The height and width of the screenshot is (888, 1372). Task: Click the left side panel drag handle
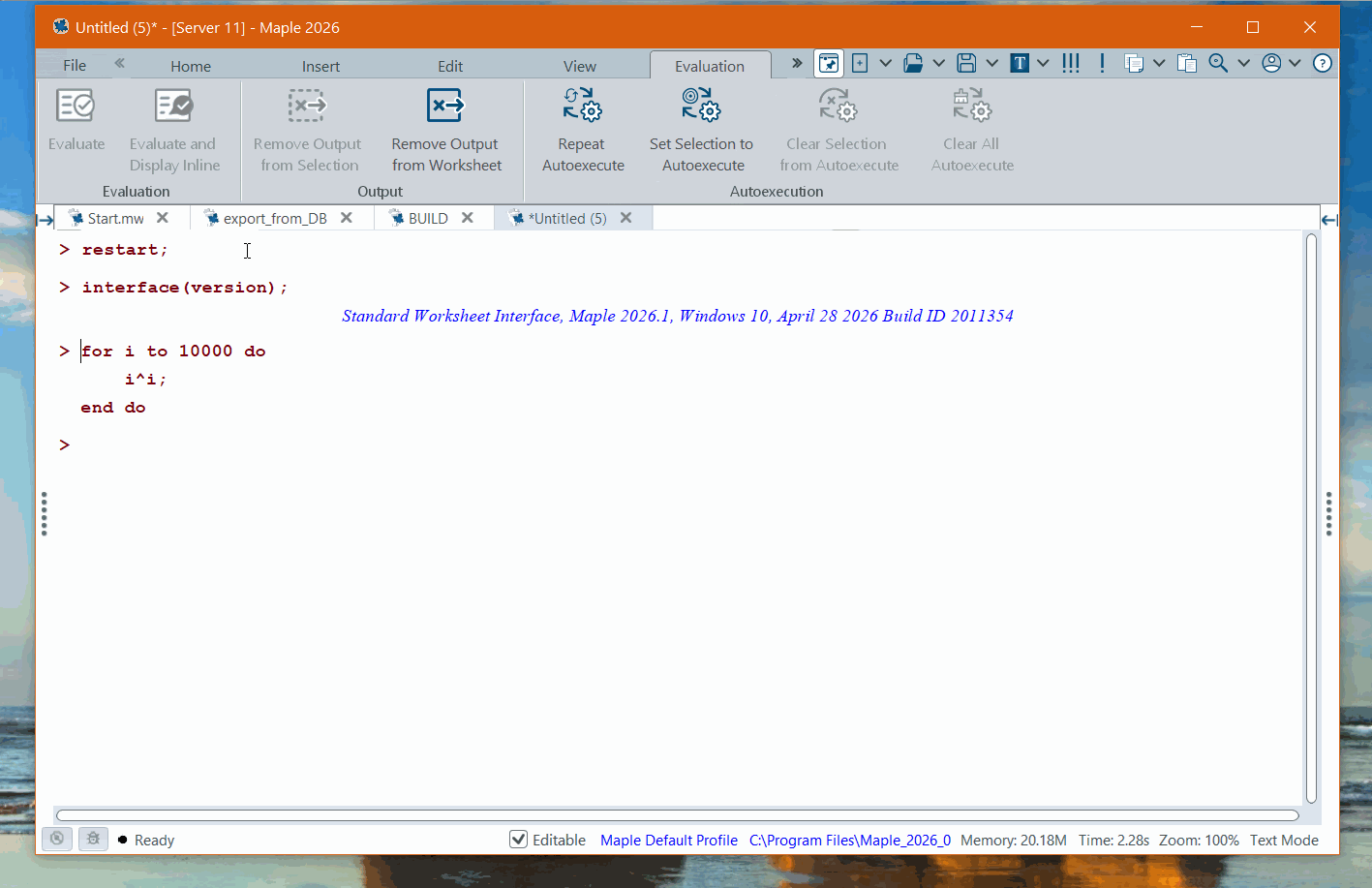point(44,513)
